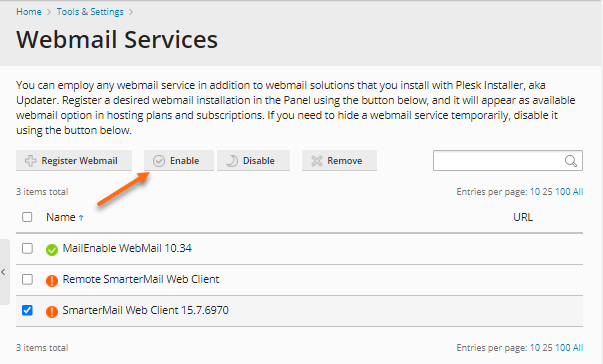Click the magnifier search icon
The image size is (603, 364).
571,161
